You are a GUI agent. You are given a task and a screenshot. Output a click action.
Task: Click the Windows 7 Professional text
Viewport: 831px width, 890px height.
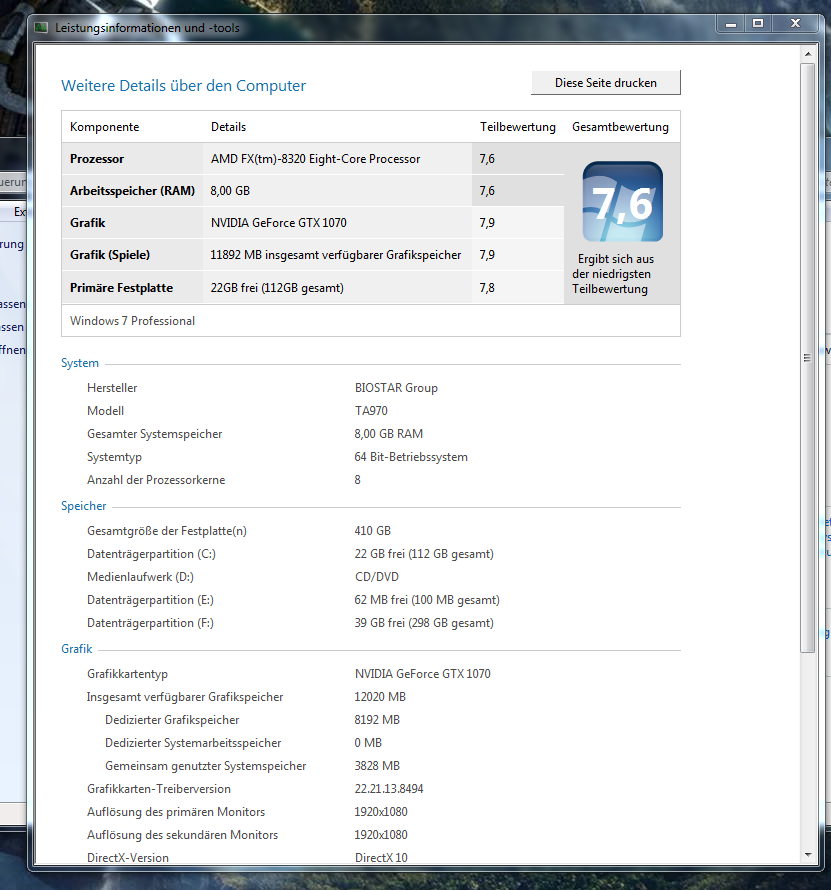pyautogui.click(x=132, y=321)
